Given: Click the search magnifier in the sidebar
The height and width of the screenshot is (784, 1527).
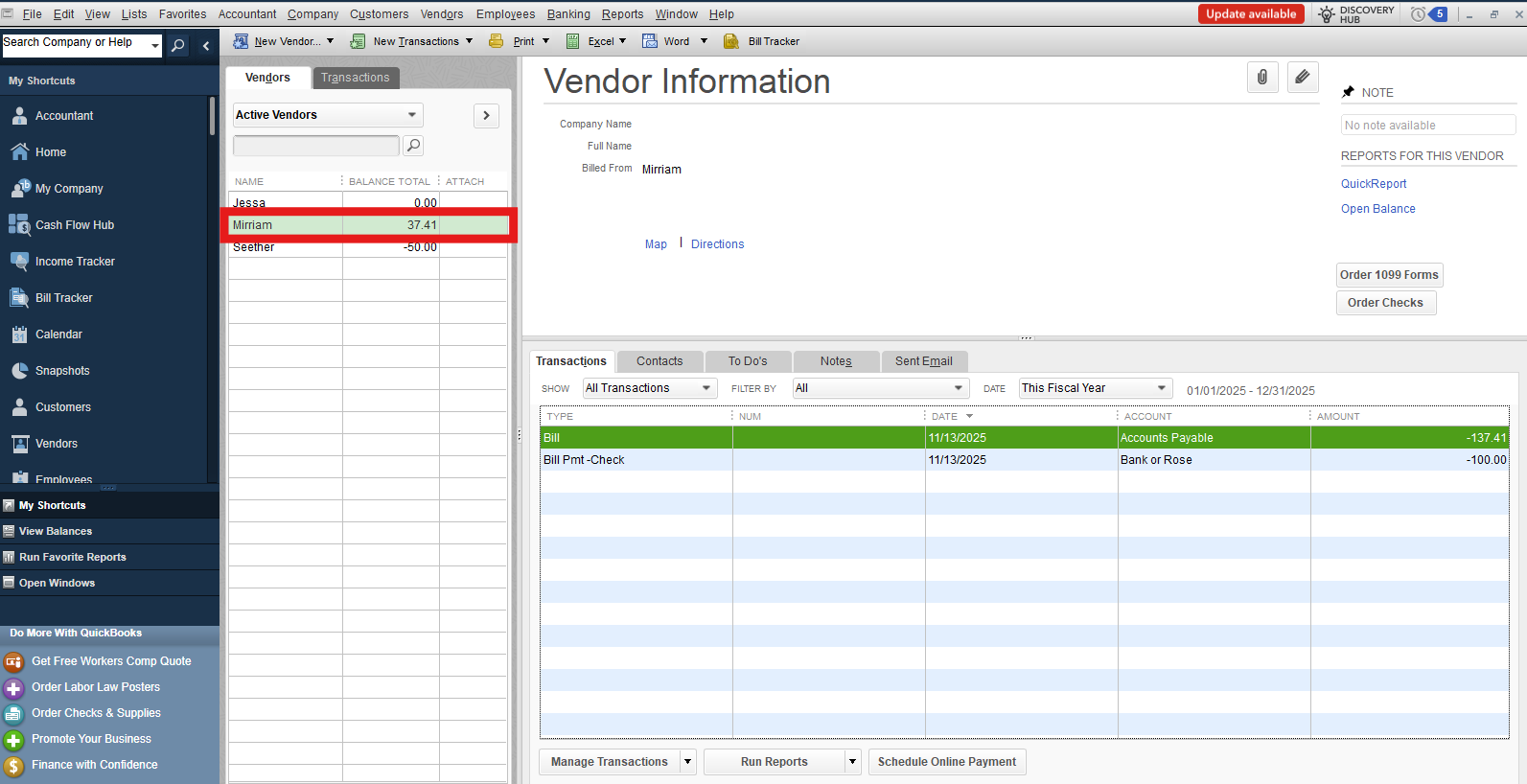Looking at the screenshot, I should [177, 45].
